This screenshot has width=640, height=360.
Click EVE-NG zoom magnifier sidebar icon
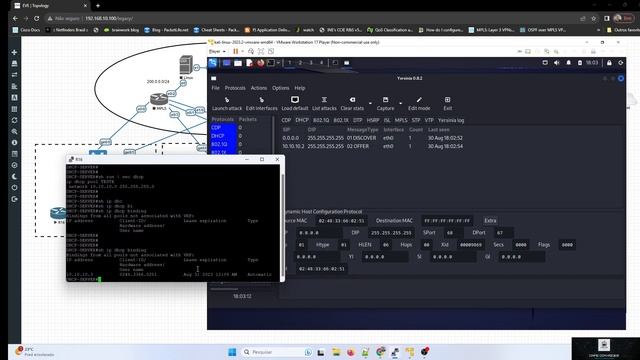click(x=14, y=131)
